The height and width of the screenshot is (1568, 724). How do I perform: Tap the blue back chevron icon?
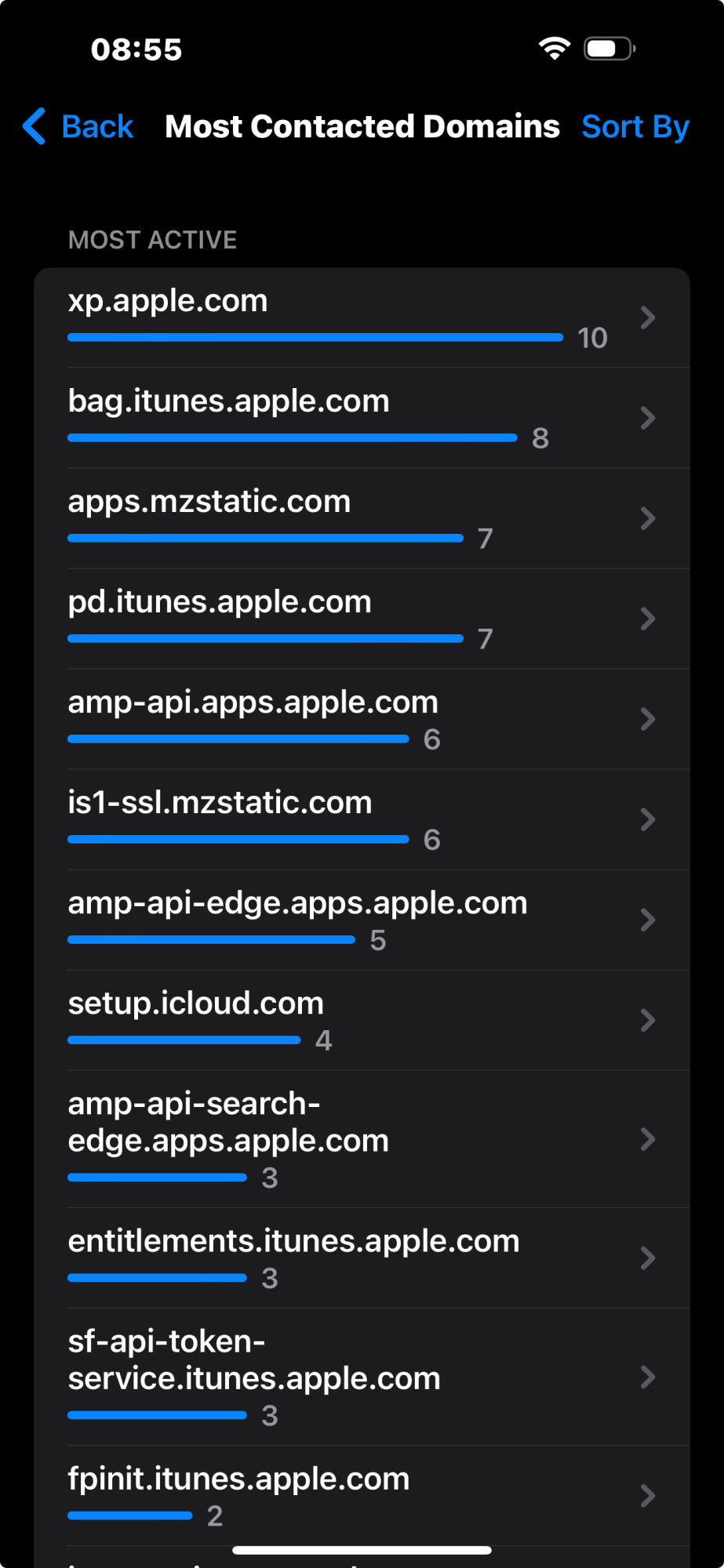click(x=35, y=126)
